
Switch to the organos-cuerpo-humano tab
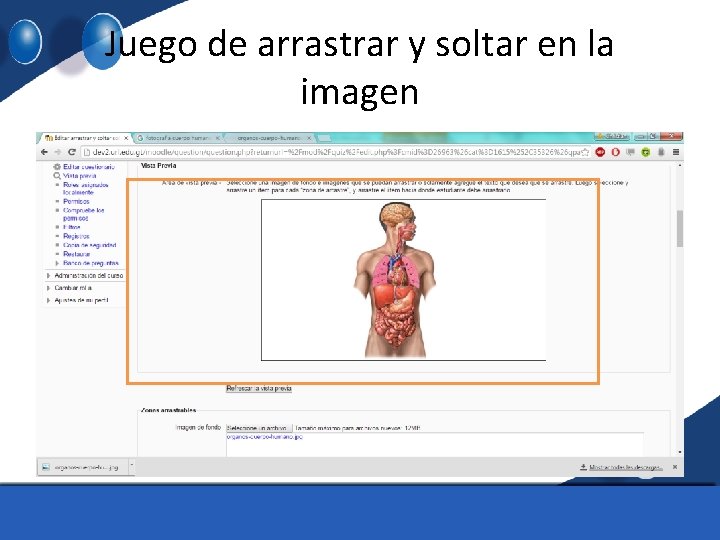pyautogui.click(x=269, y=138)
